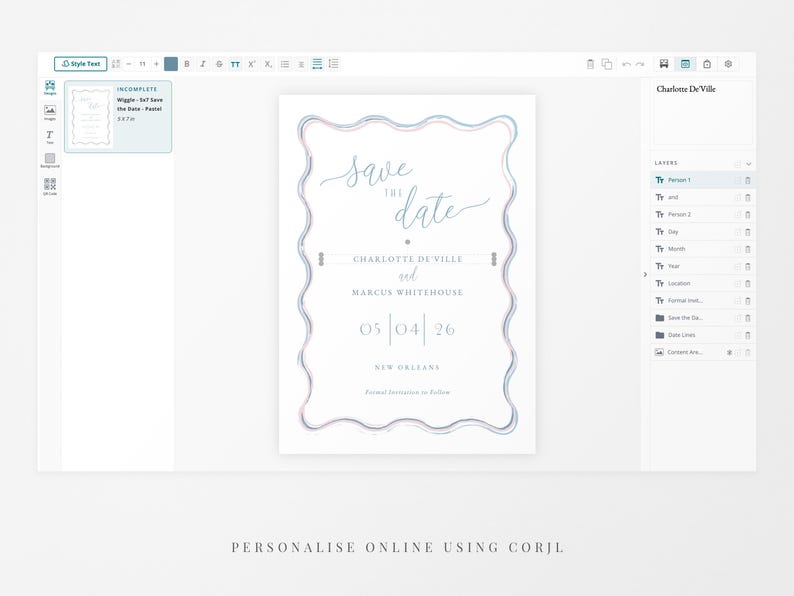Image resolution: width=794 pixels, height=596 pixels.
Task: Toggle strikethrough formatting
Action: coord(219,64)
